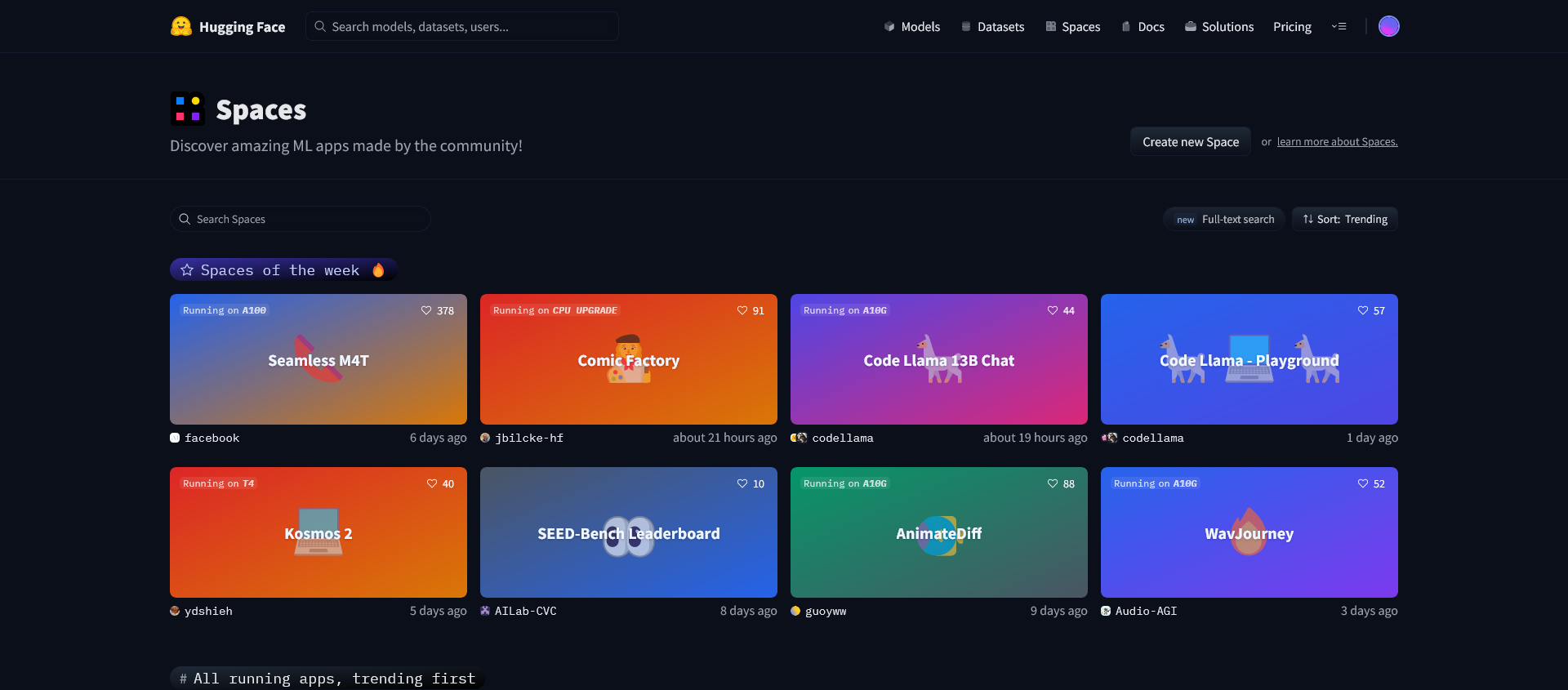The image size is (1568, 690).
Task: Open the Sort: Trending dropdown
Action: 1345,219
